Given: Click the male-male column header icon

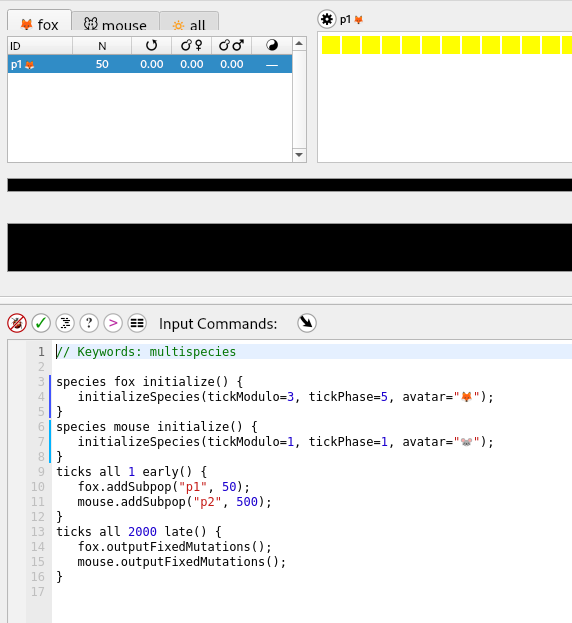Looking at the screenshot, I should pyautogui.click(x=232, y=46).
